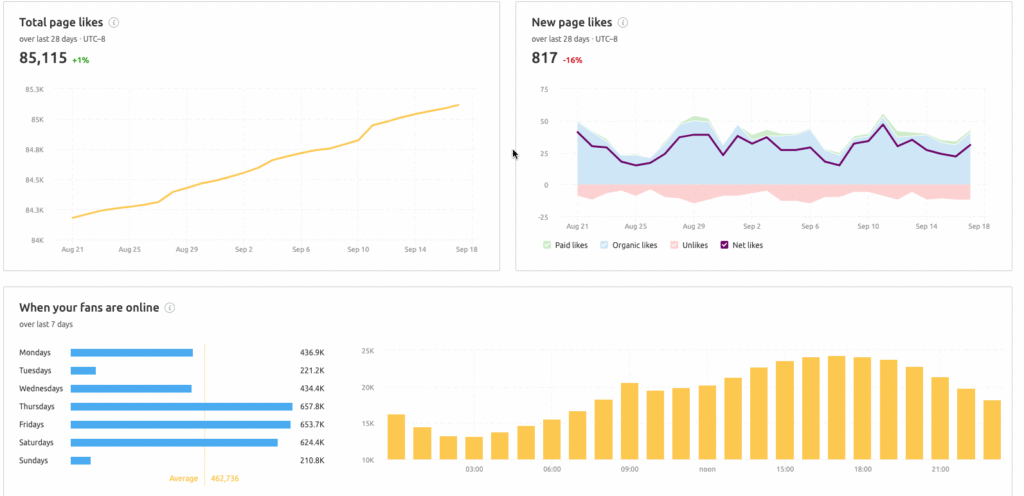Select the Fridays bar in weekday chart
This screenshot has height=496, width=1024.
click(180, 425)
